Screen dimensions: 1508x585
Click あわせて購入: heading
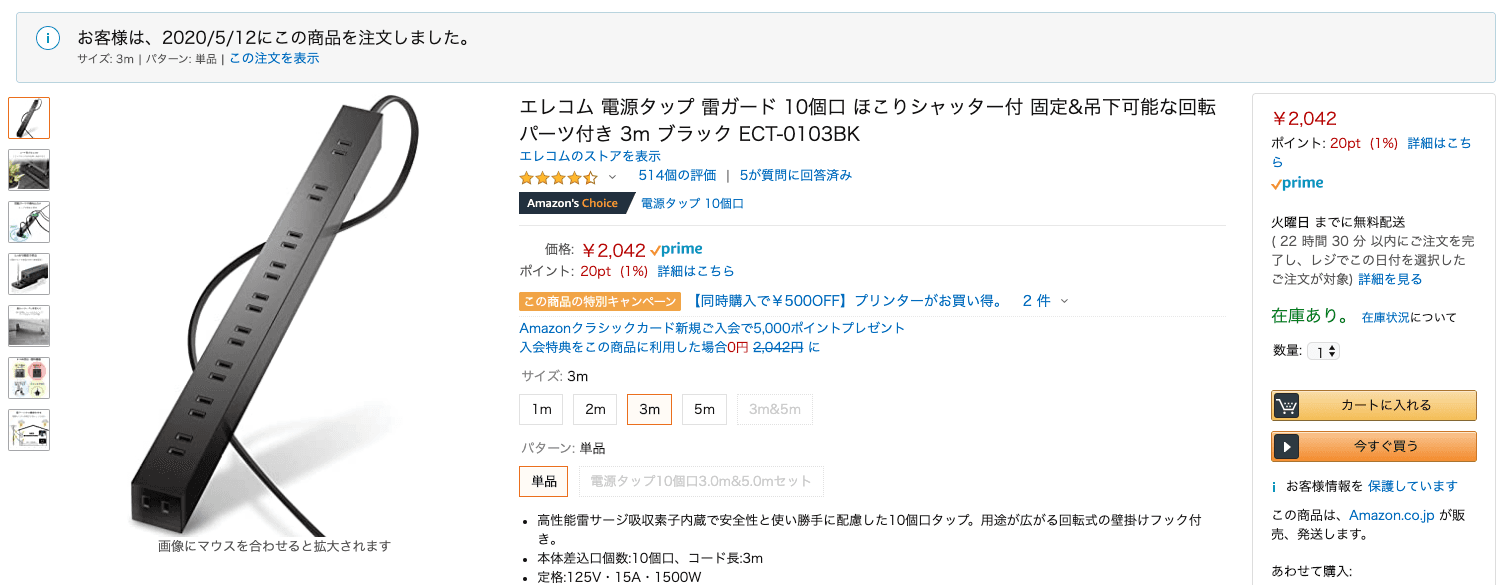1311,571
